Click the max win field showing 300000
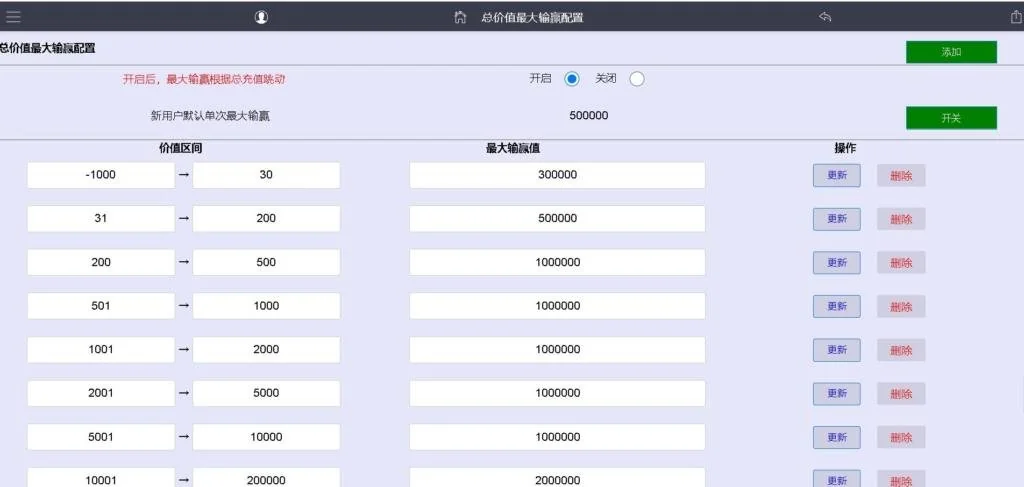 (x=557, y=175)
